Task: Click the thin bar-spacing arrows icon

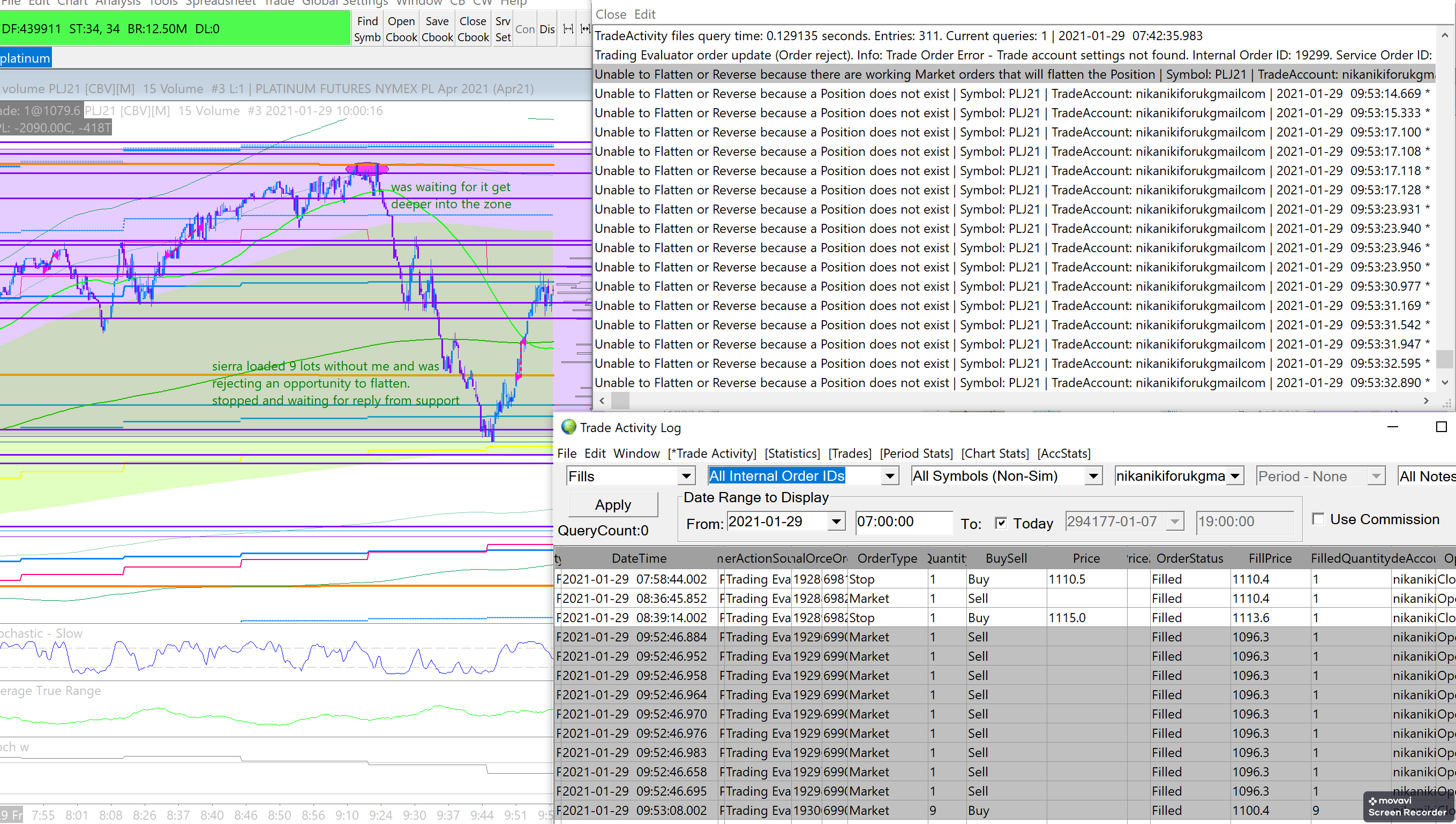Action: point(568,29)
